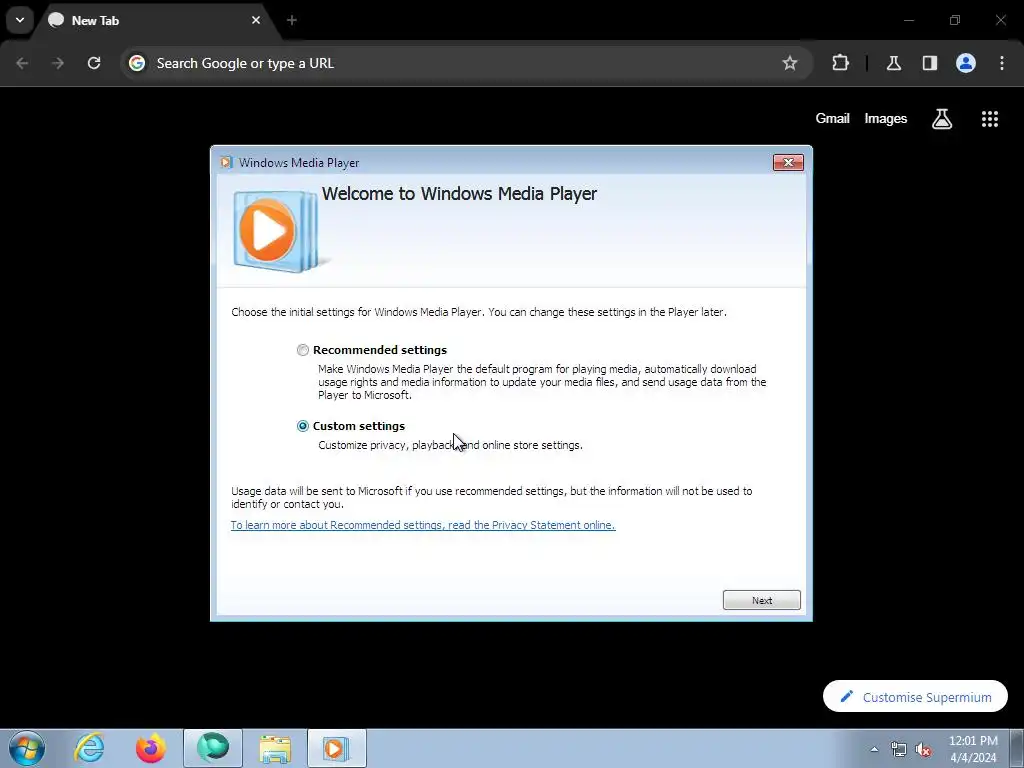Select the Custom settings radio button
1024x768 pixels.
point(302,426)
